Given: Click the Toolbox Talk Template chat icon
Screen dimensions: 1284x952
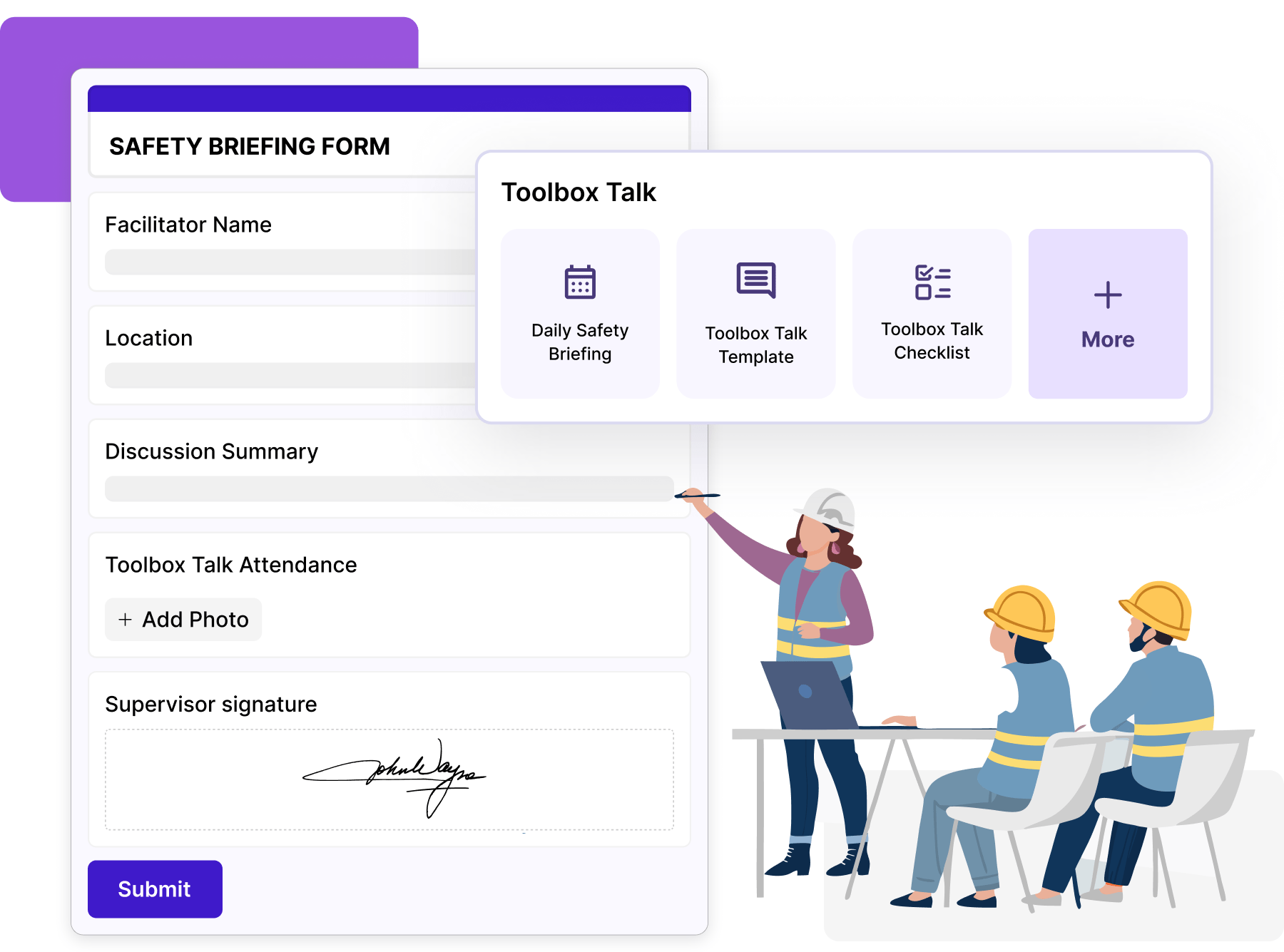Looking at the screenshot, I should point(755,279).
